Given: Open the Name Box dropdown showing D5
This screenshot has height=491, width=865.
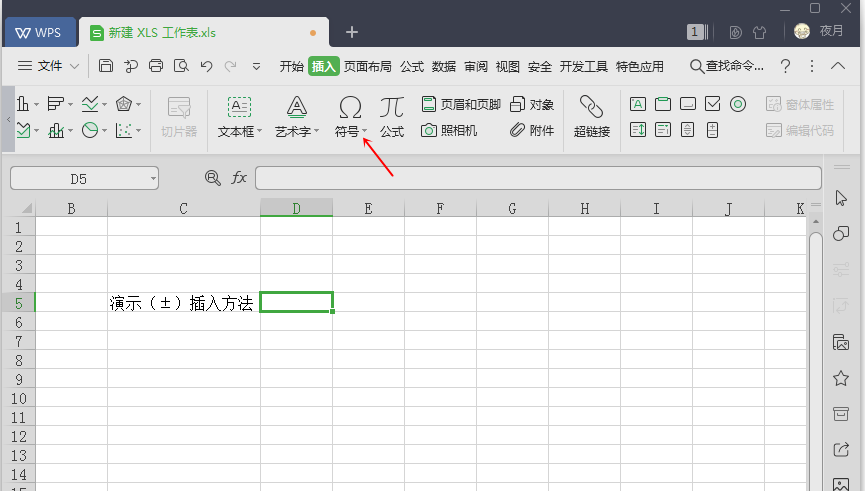Looking at the screenshot, I should pos(153,179).
